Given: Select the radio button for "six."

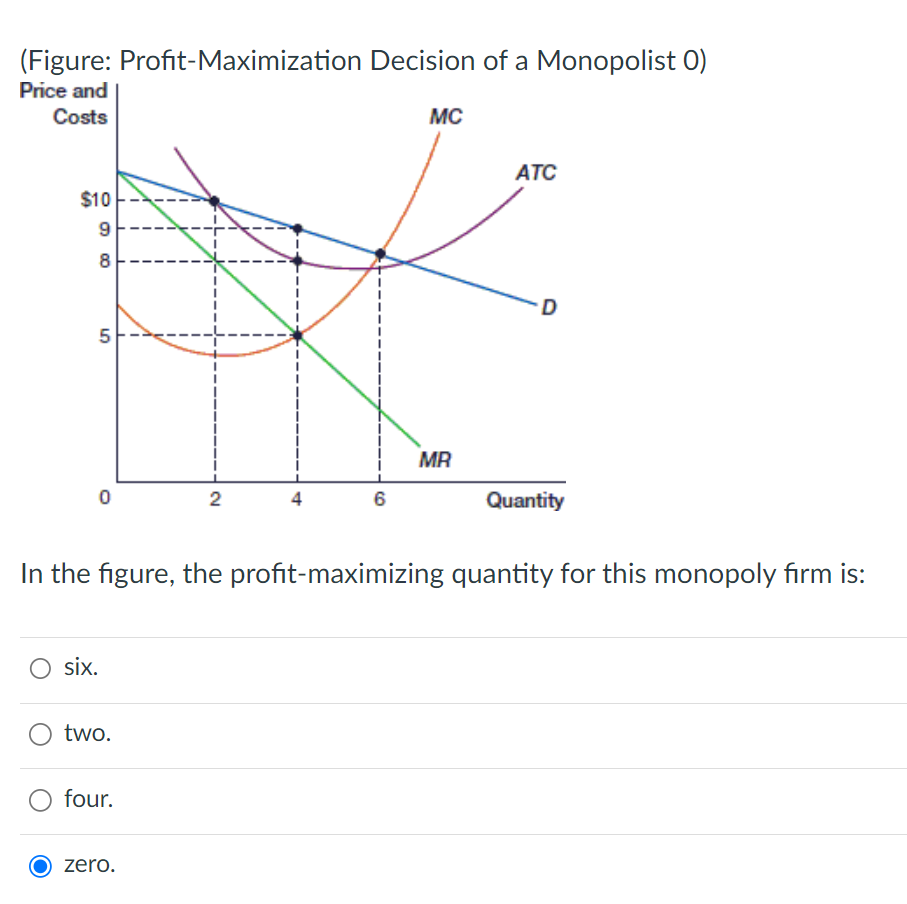Looking at the screenshot, I should tap(39, 668).
